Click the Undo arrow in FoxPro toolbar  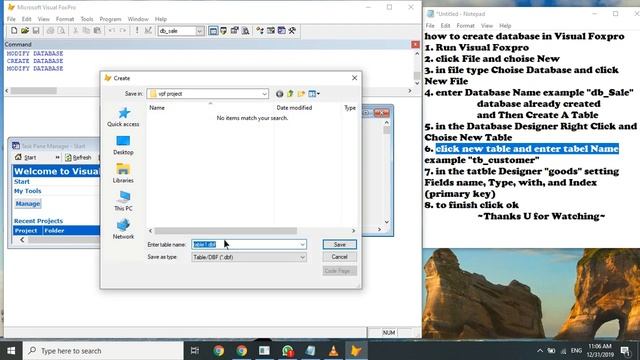111,31
